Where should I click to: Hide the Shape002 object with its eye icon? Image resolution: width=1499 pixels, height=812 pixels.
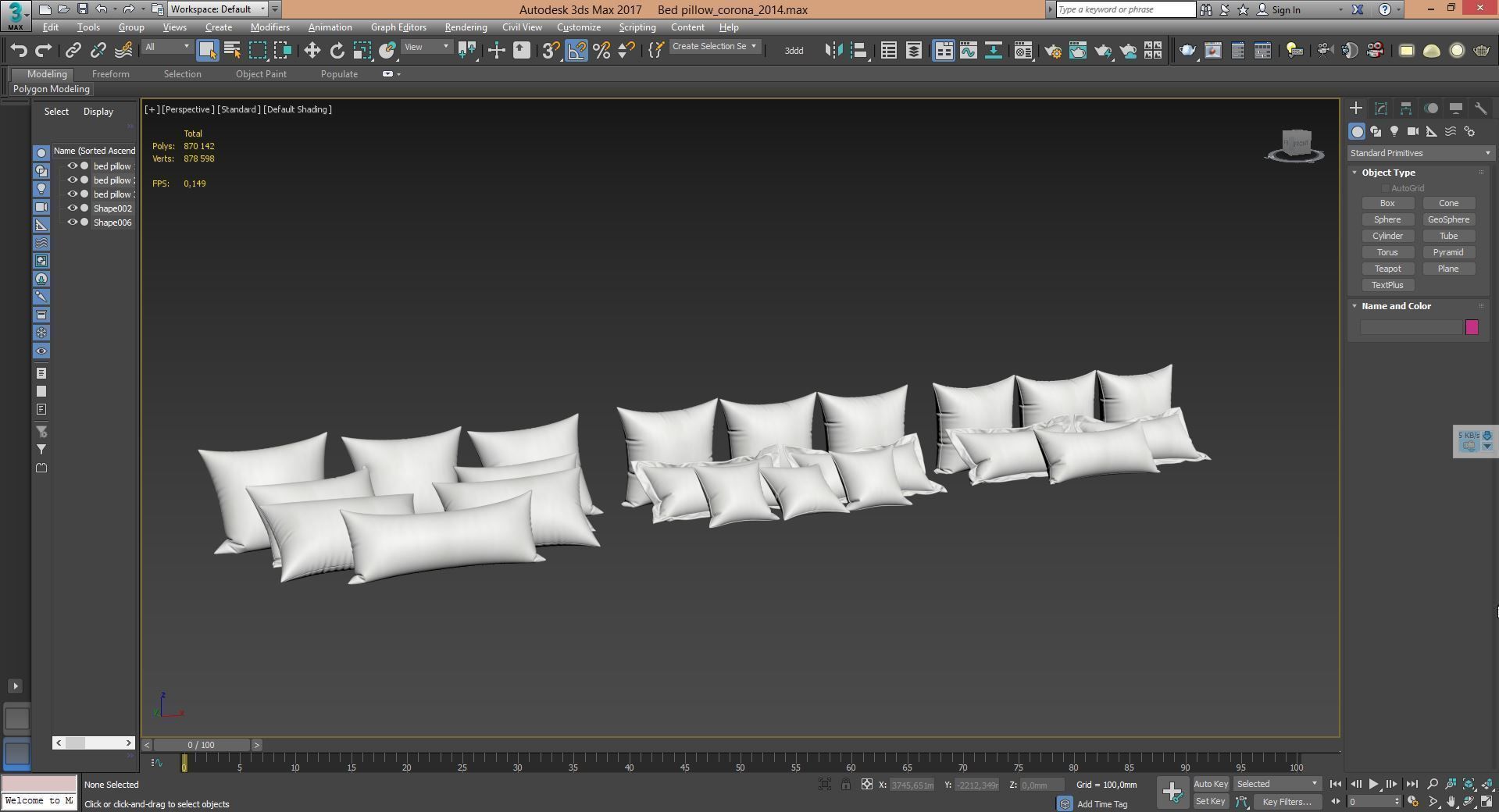point(72,208)
